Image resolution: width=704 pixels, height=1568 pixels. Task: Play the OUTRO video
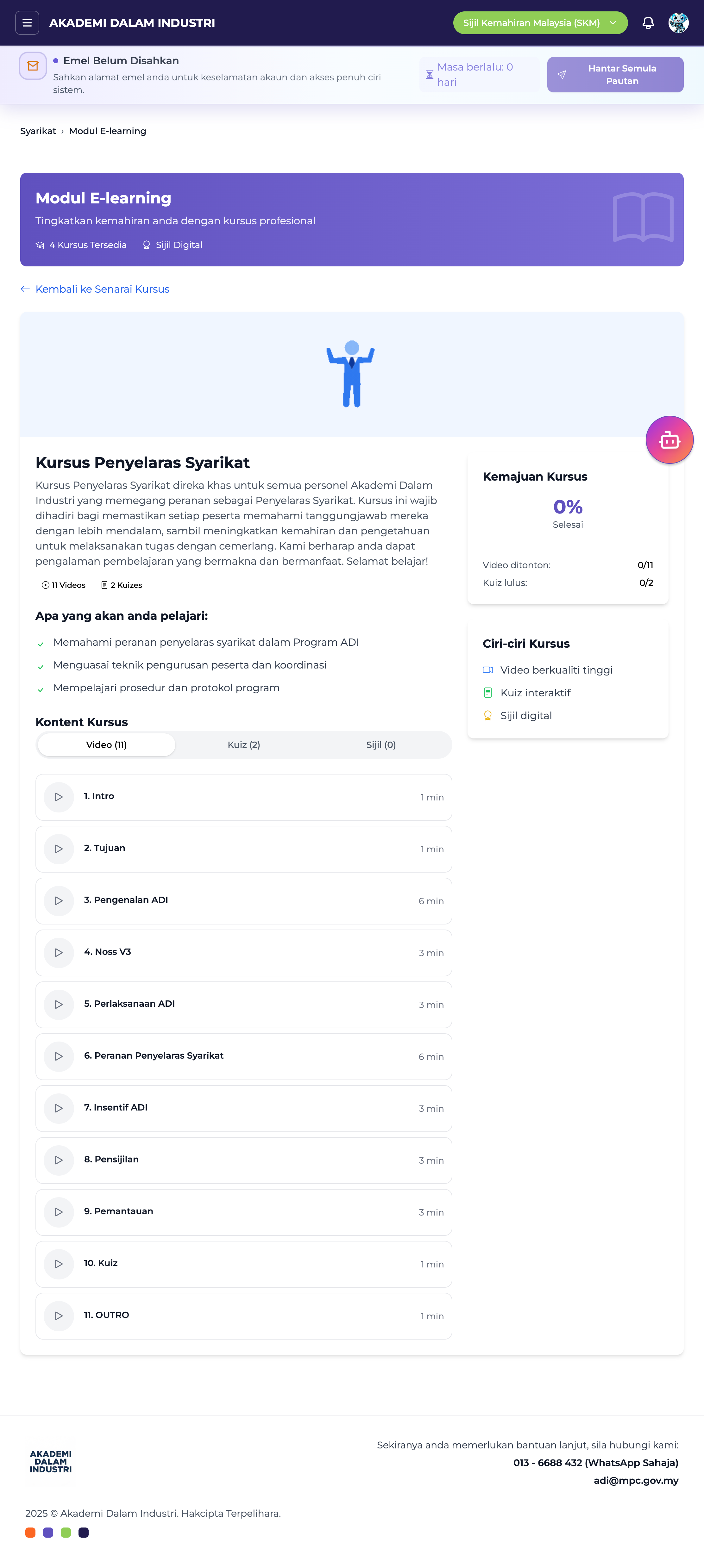59,1316
